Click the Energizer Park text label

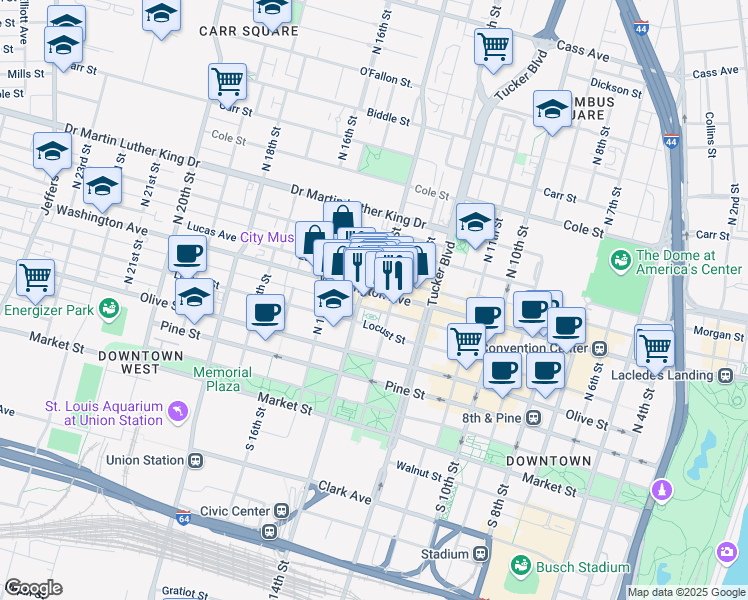click(x=49, y=310)
